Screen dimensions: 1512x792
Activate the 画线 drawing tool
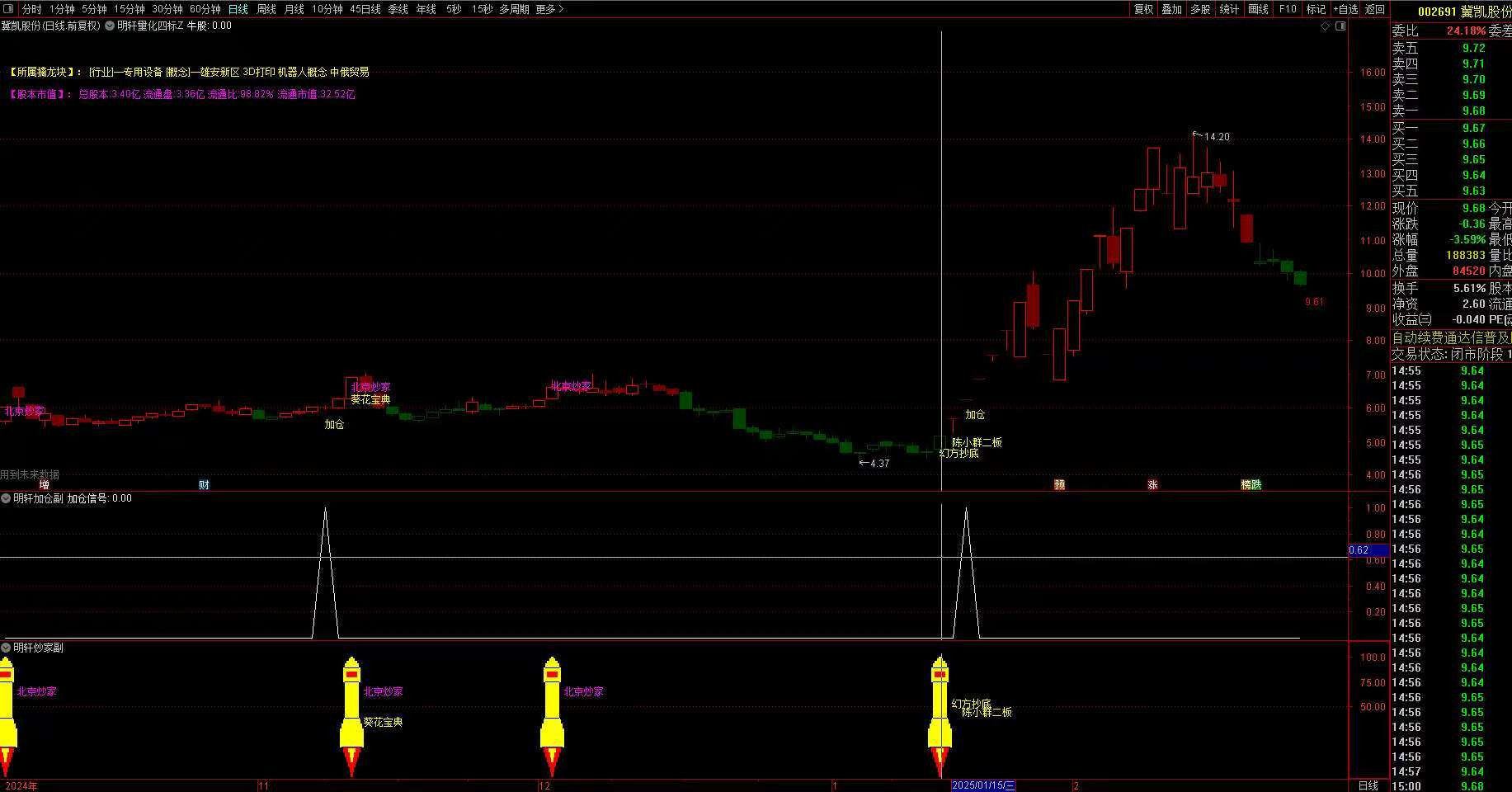[1258, 9]
